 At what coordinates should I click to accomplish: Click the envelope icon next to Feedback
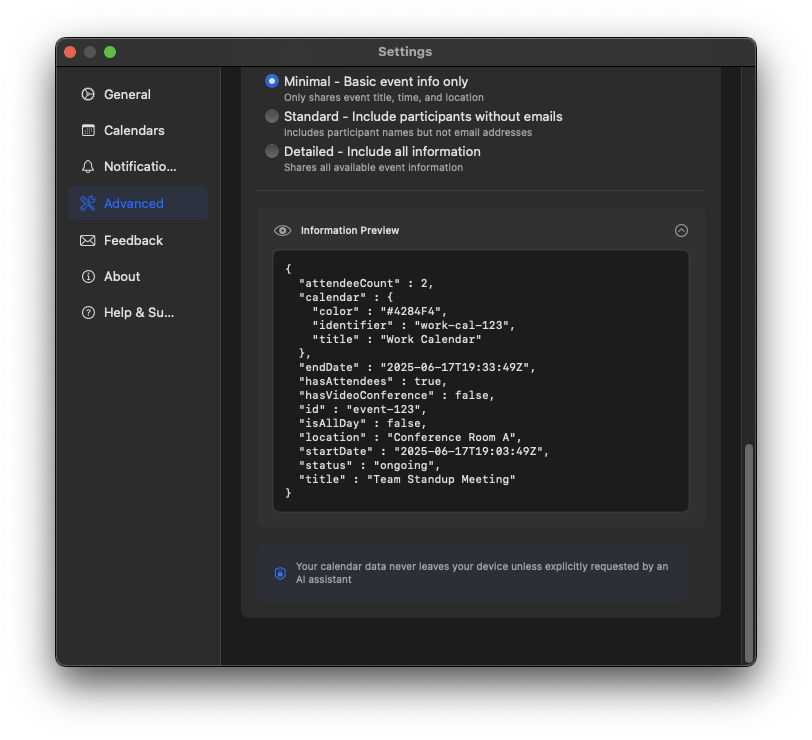click(89, 240)
